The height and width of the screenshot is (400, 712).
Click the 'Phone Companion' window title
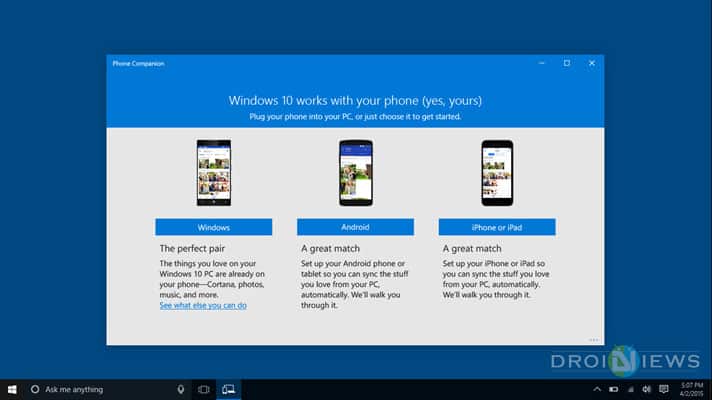point(138,64)
